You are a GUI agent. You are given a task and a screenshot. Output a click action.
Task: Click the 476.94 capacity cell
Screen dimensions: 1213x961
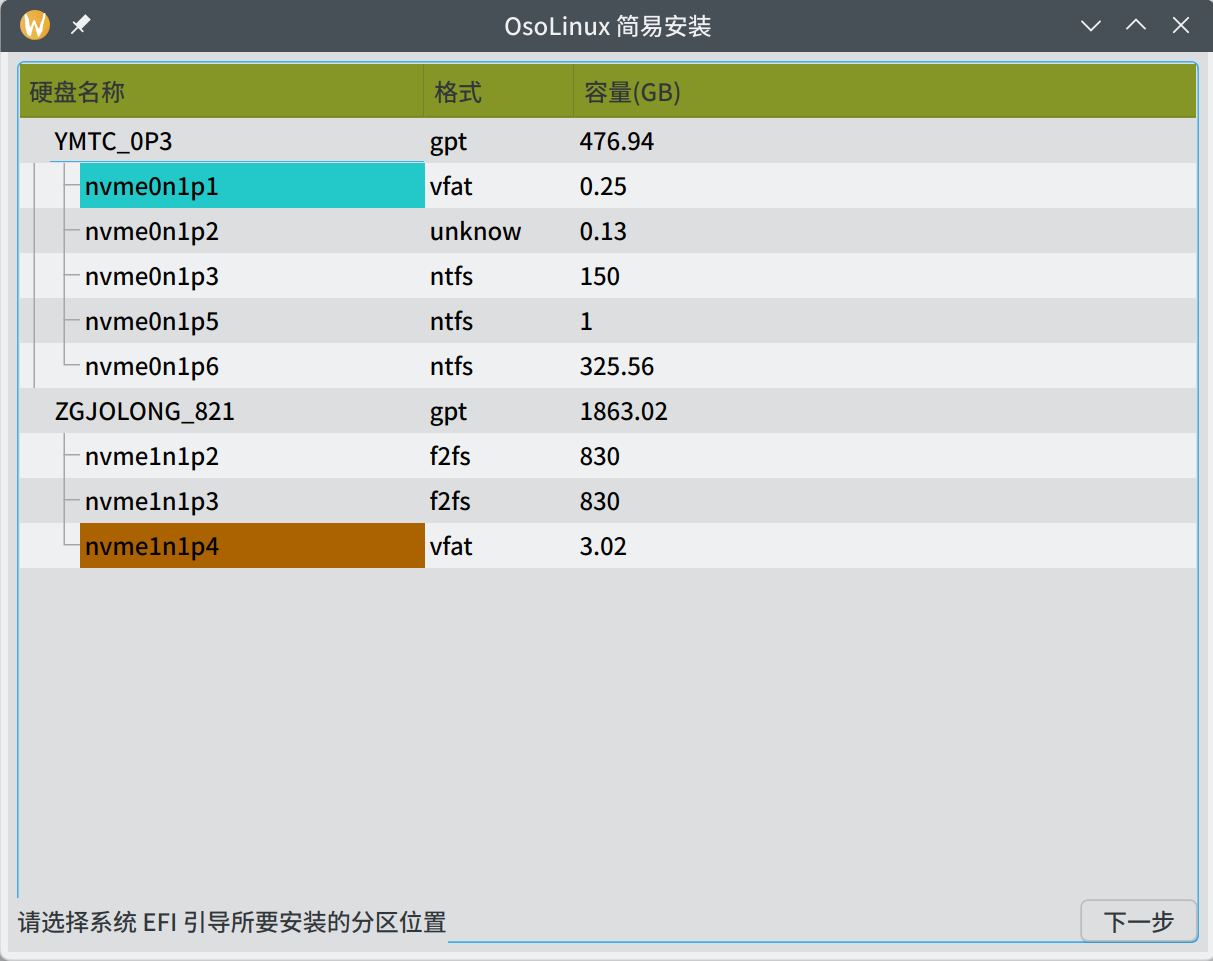[617, 142]
